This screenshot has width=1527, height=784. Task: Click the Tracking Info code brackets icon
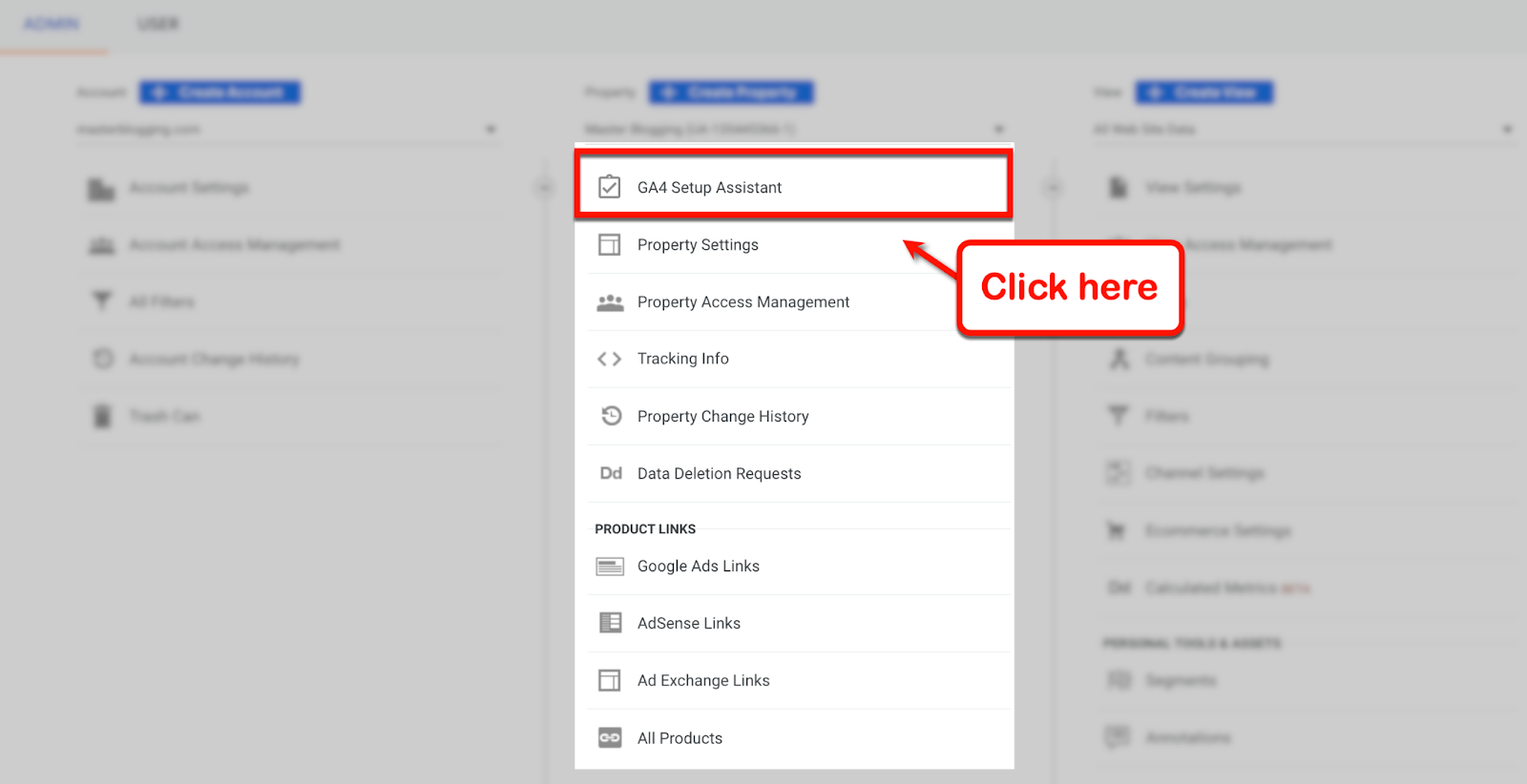click(x=609, y=359)
